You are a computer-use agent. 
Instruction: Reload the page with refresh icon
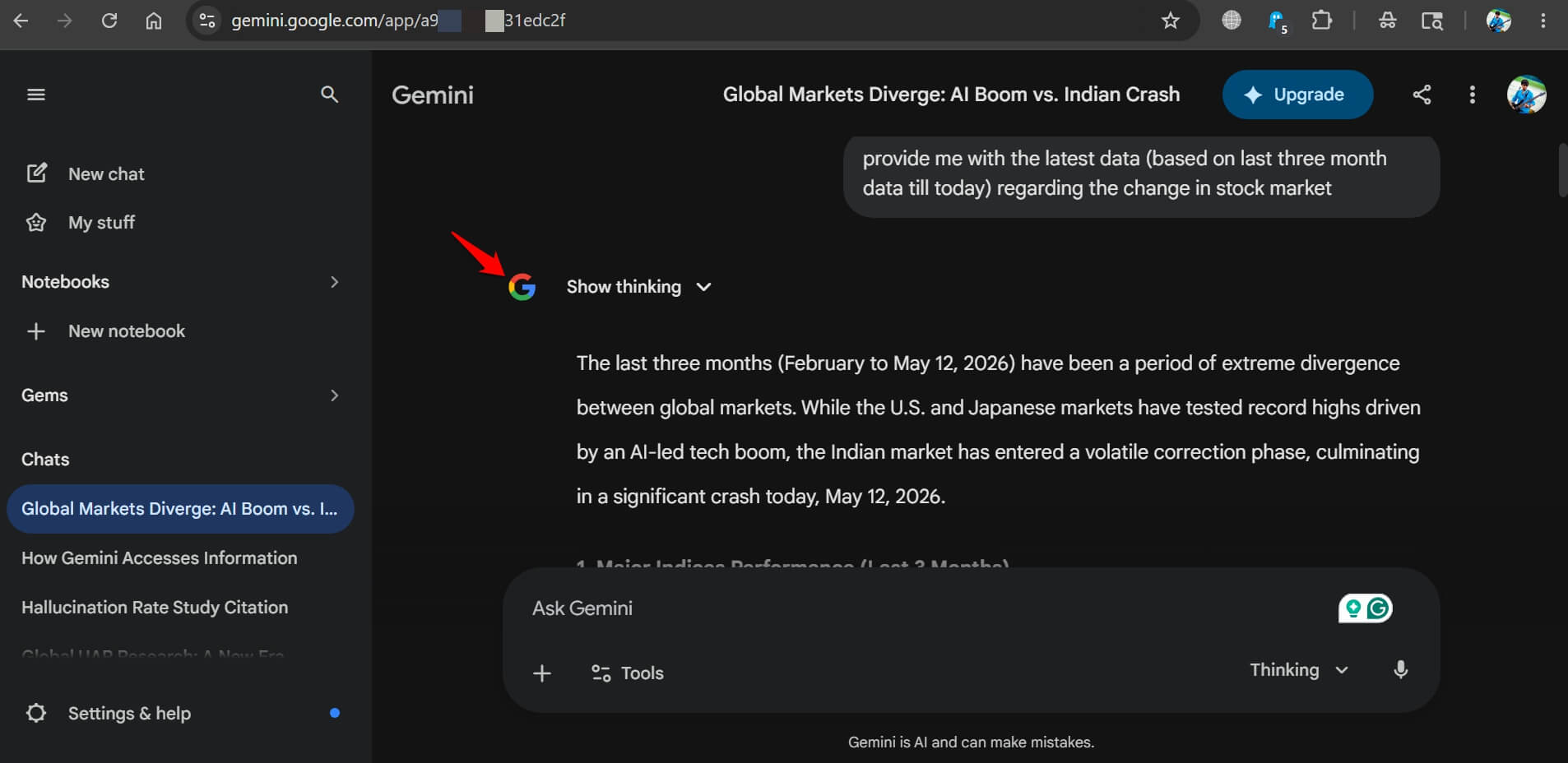(x=109, y=21)
